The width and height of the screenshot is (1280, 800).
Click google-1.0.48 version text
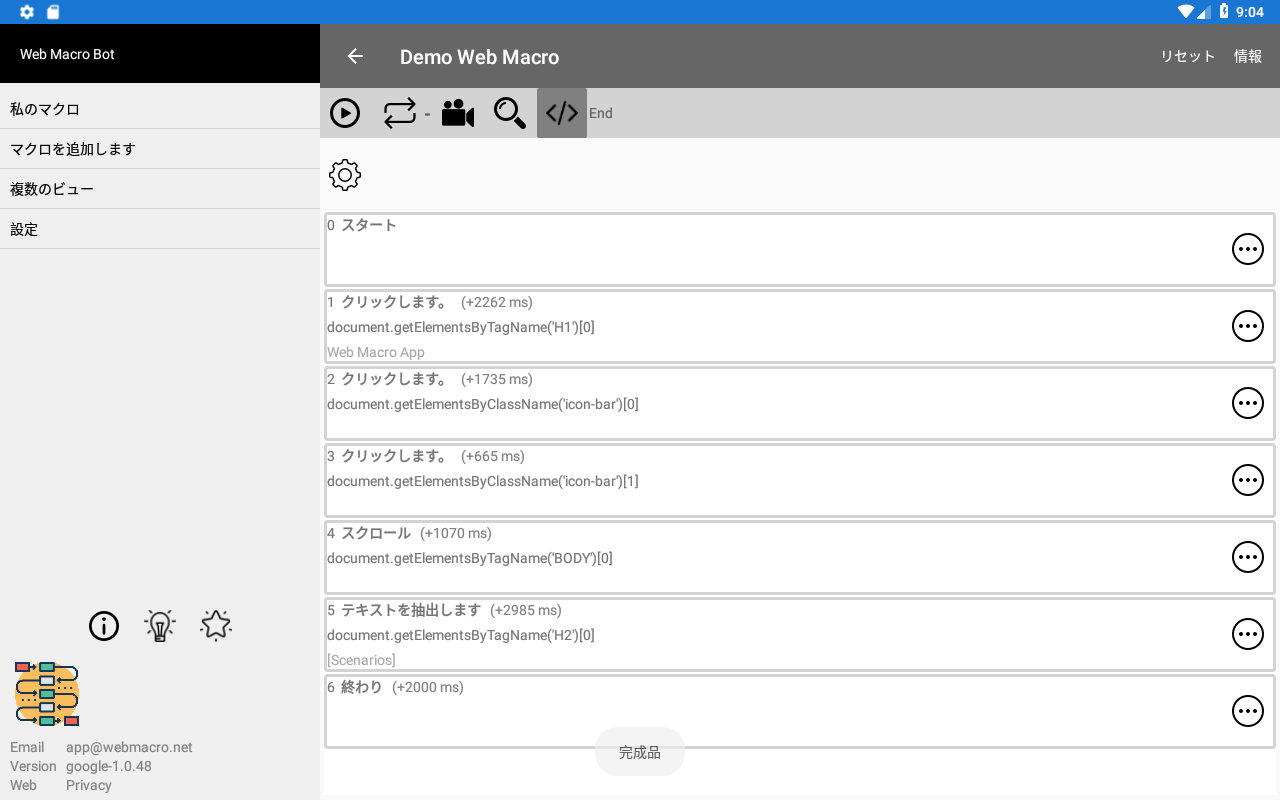click(109, 766)
